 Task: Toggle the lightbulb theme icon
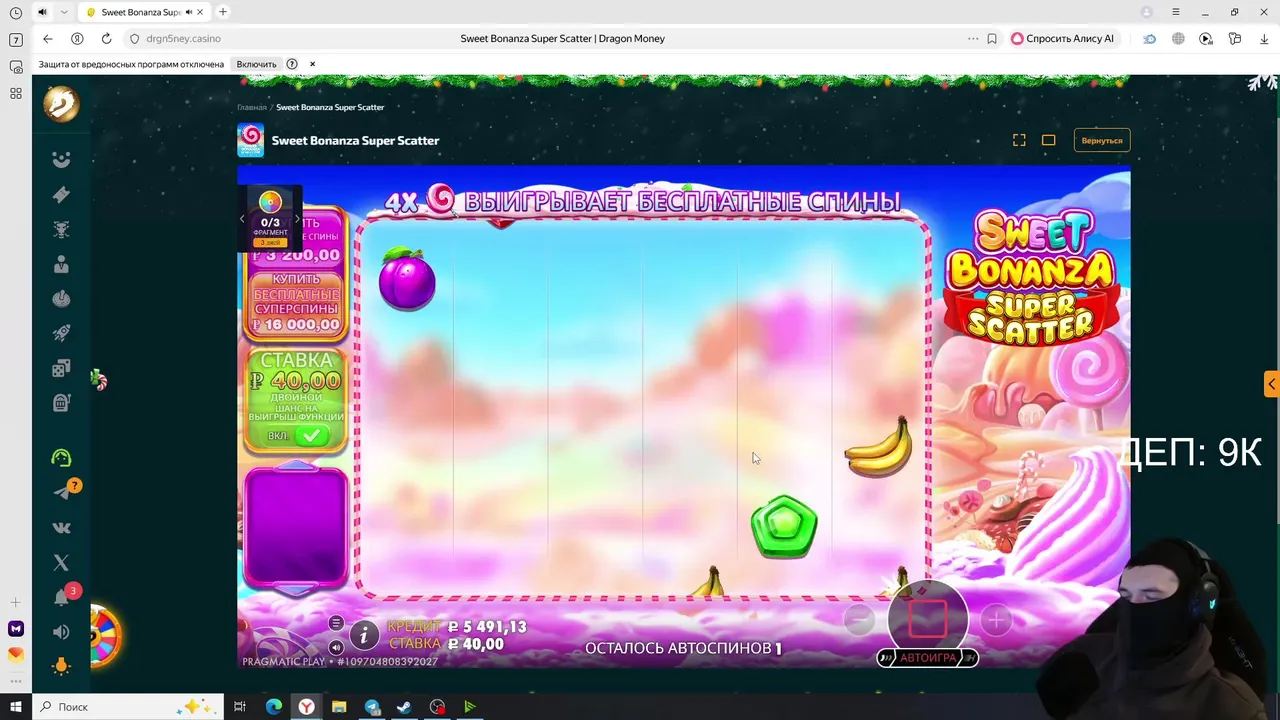click(x=61, y=666)
